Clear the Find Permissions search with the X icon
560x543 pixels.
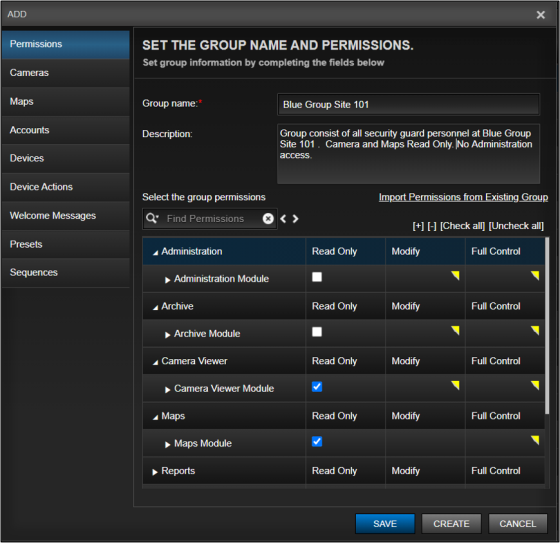tap(268, 219)
